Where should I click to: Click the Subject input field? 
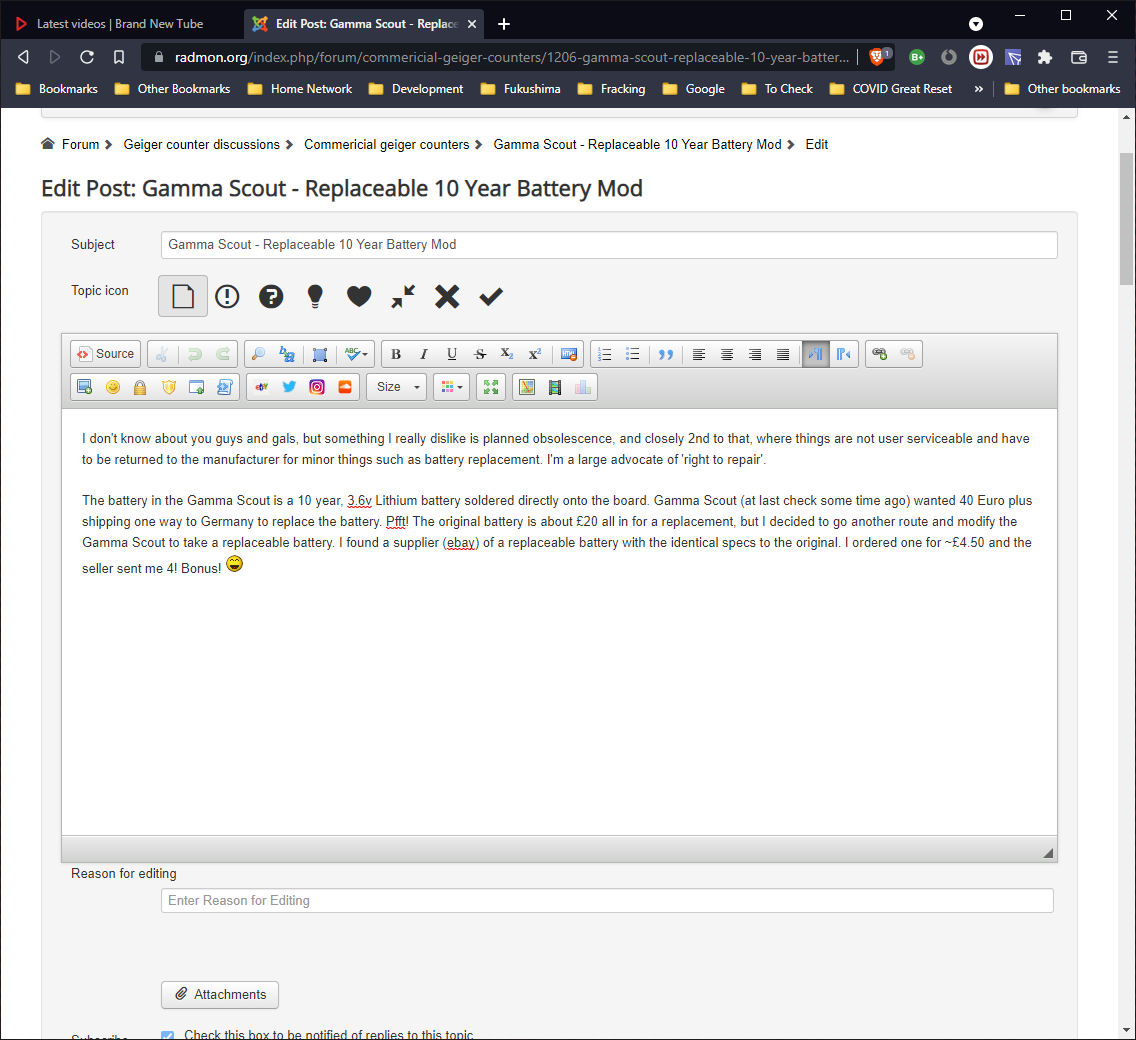click(x=609, y=245)
